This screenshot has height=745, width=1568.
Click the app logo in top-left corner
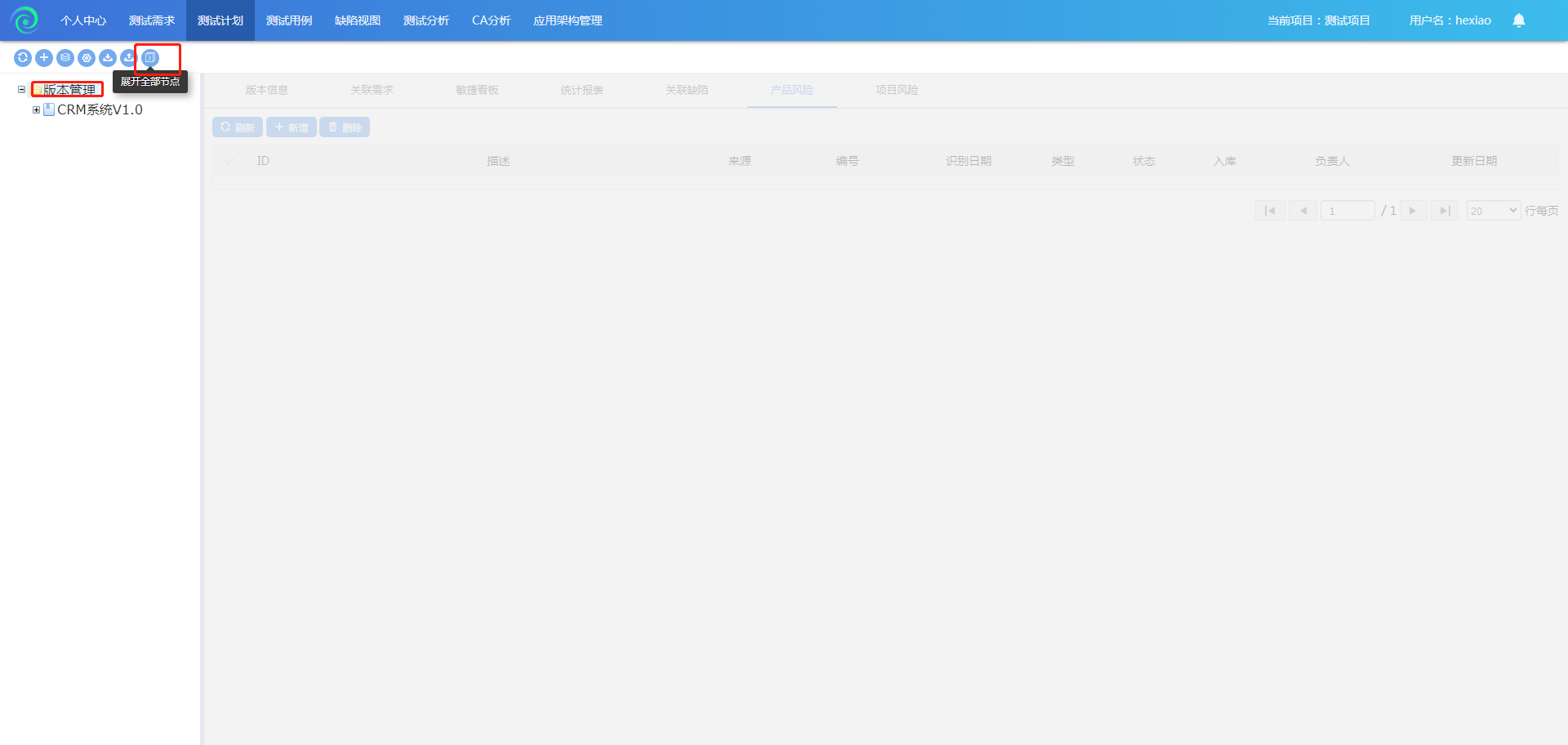(x=24, y=20)
